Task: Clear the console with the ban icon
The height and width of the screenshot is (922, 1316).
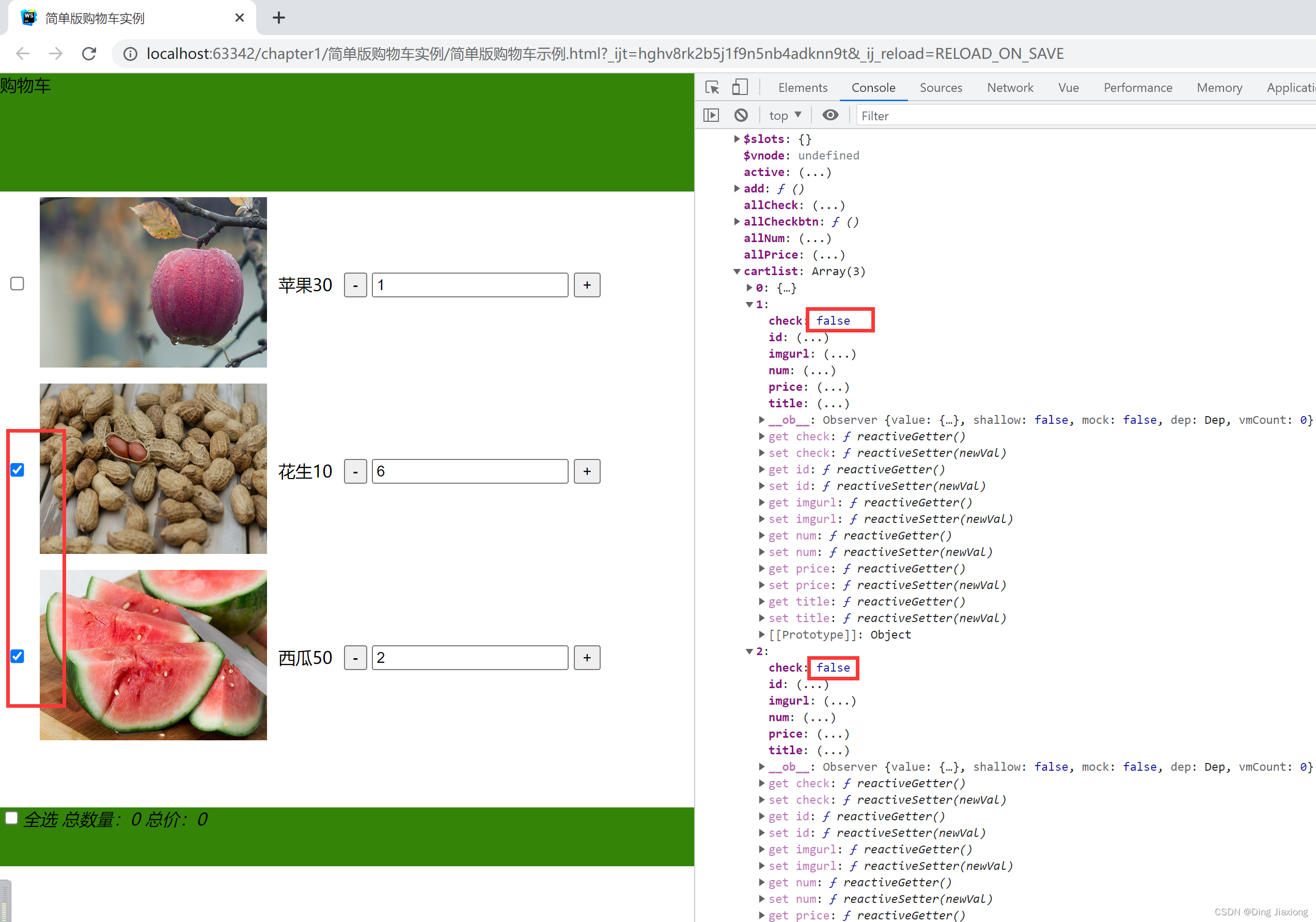Action: tap(741, 115)
